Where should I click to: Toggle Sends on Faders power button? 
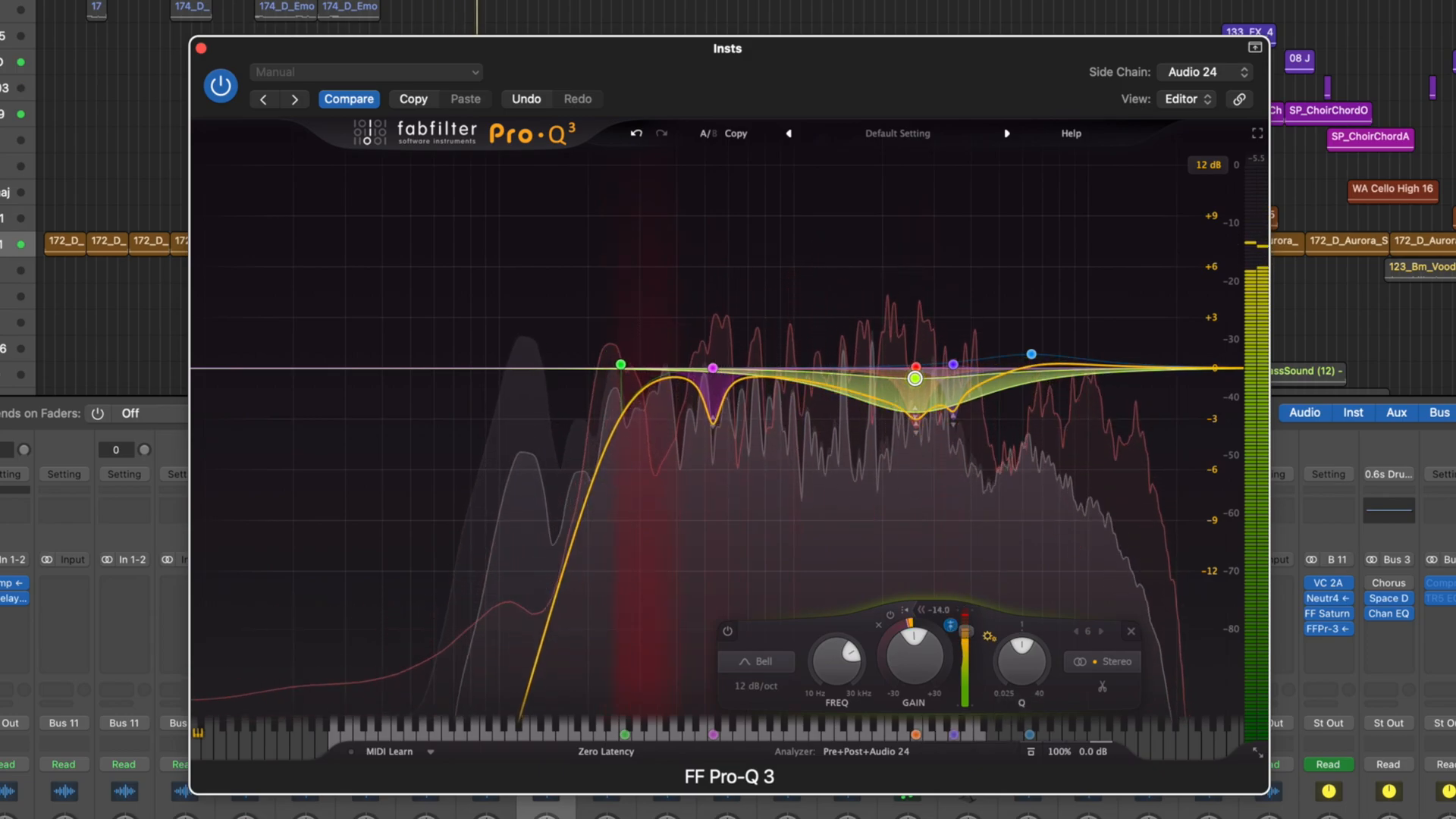[x=97, y=413]
